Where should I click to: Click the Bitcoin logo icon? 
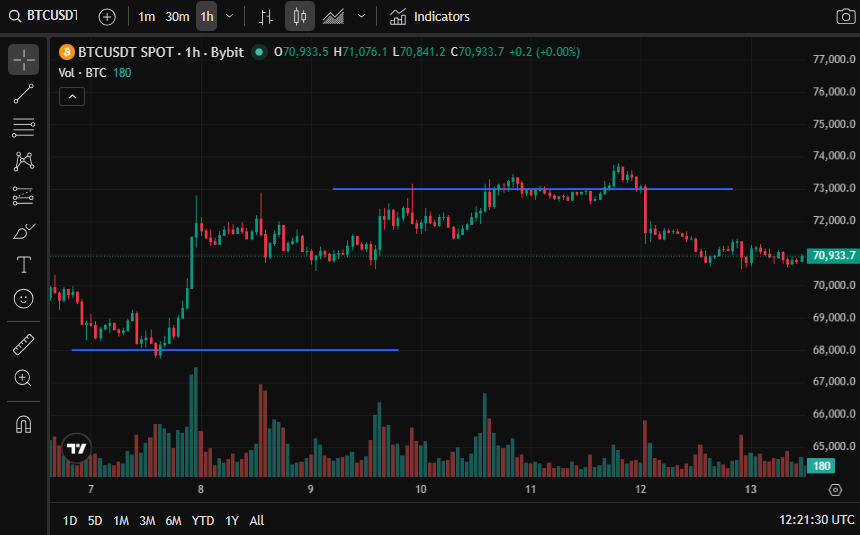point(66,52)
